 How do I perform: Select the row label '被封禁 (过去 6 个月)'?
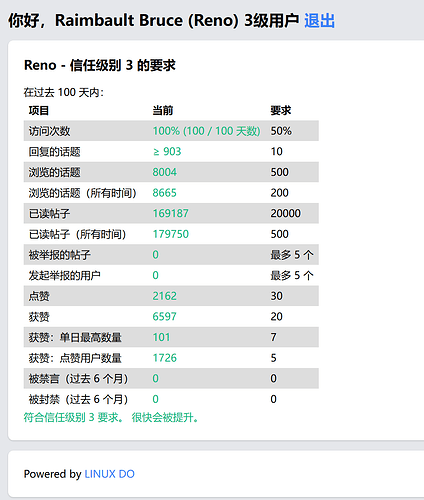(x=78, y=399)
